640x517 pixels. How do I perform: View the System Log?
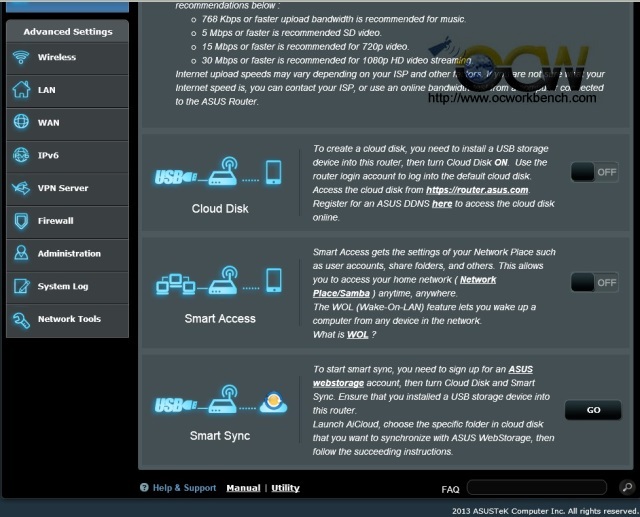coord(67,288)
